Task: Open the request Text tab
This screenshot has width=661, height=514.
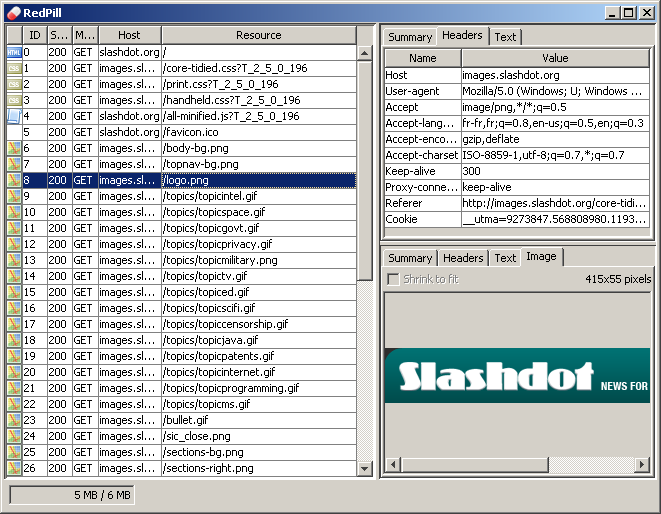Action: [505, 37]
